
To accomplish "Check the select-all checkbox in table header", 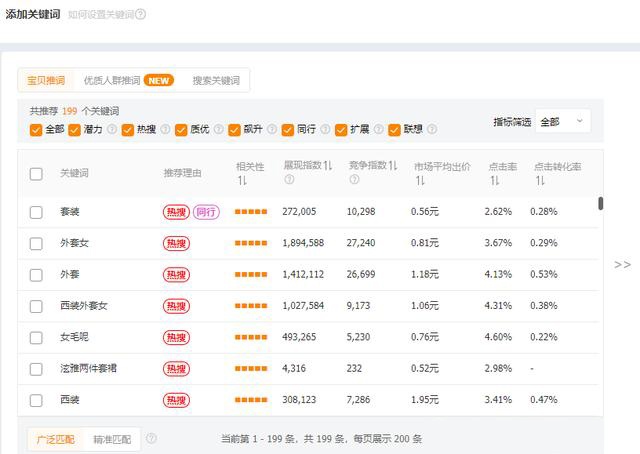I will [36, 174].
